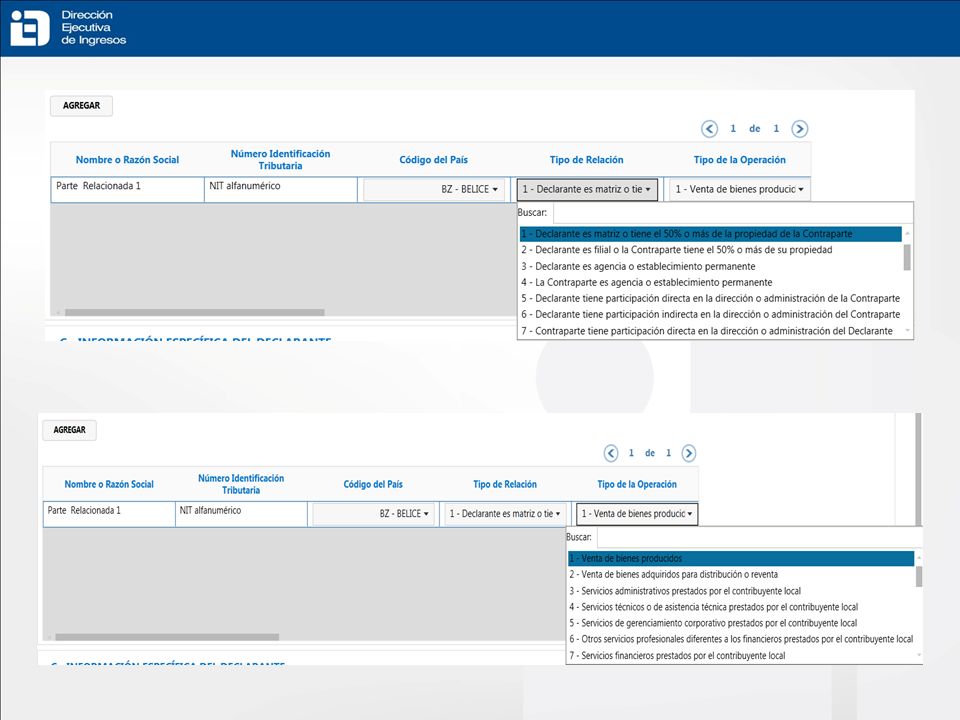Open Tipo de la Operación dropdown, upper panel
Image resolution: width=960 pixels, height=720 pixels.
click(739, 189)
